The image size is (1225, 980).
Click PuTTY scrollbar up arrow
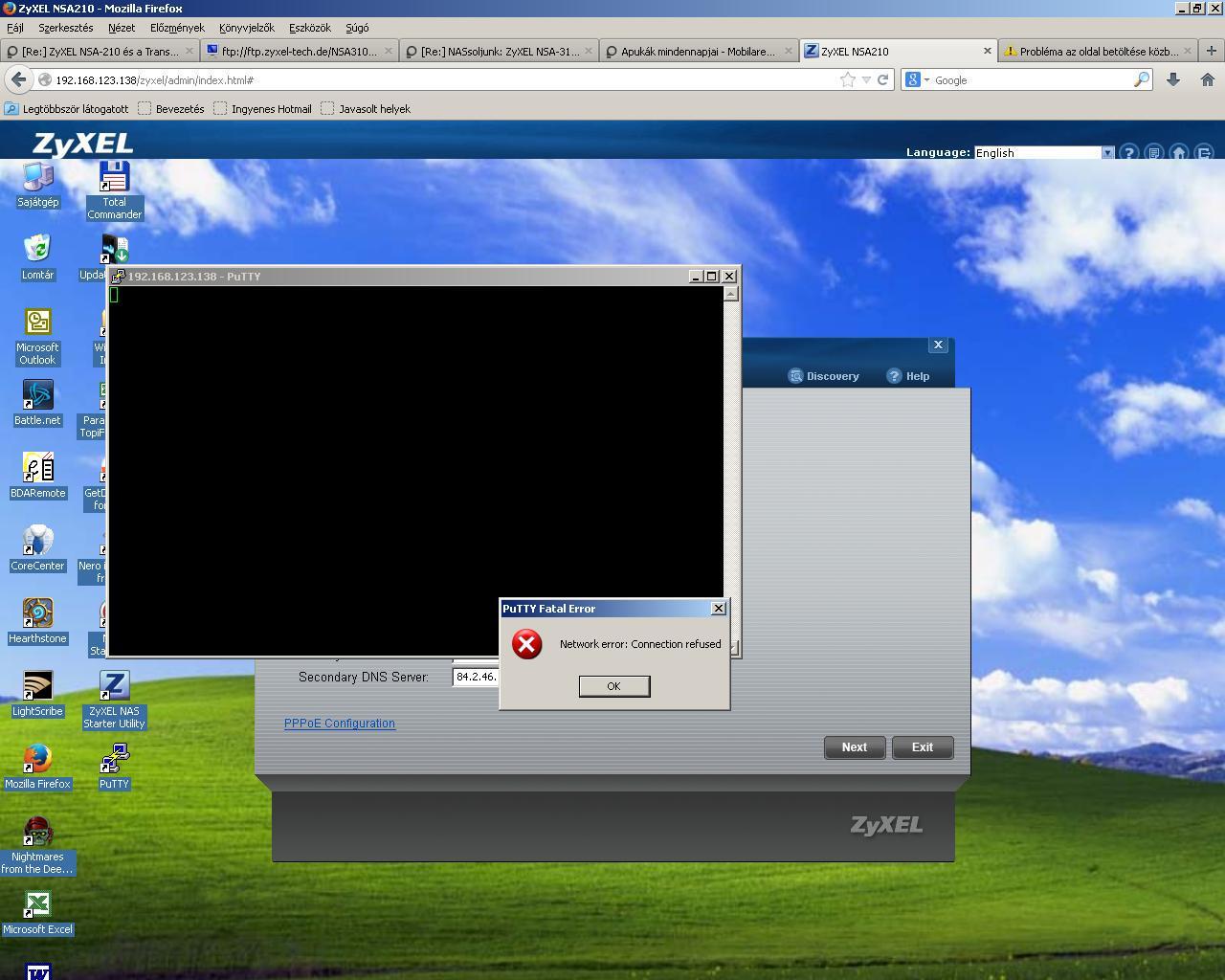(x=731, y=294)
